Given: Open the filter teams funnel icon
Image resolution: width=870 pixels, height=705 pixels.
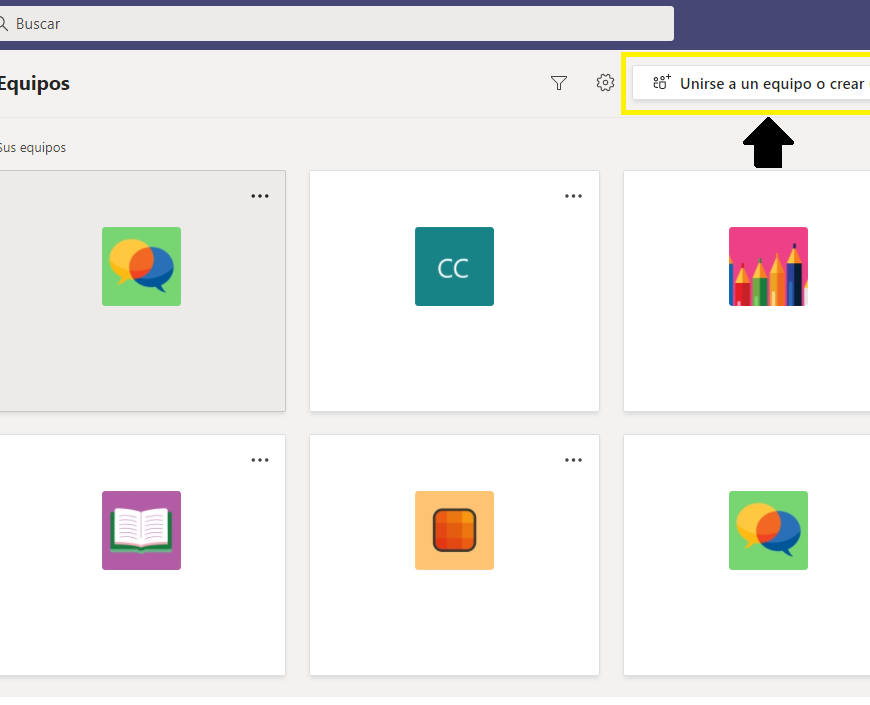Looking at the screenshot, I should (x=559, y=83).
